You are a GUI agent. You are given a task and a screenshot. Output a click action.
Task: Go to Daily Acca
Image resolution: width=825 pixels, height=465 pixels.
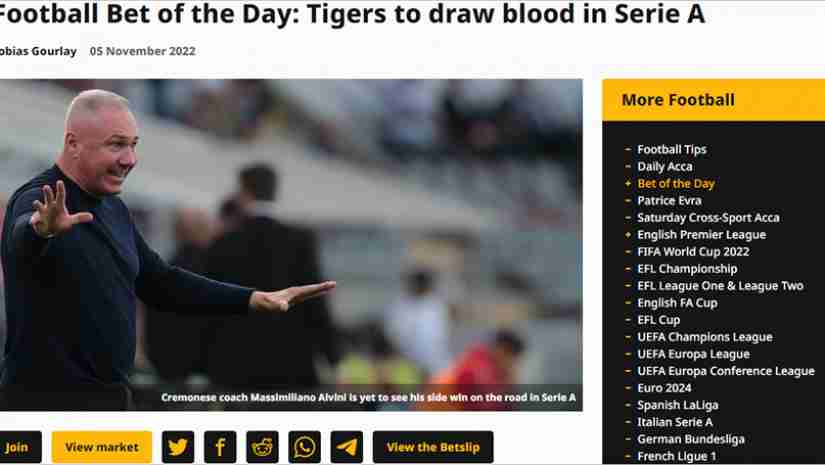point(665,166)
